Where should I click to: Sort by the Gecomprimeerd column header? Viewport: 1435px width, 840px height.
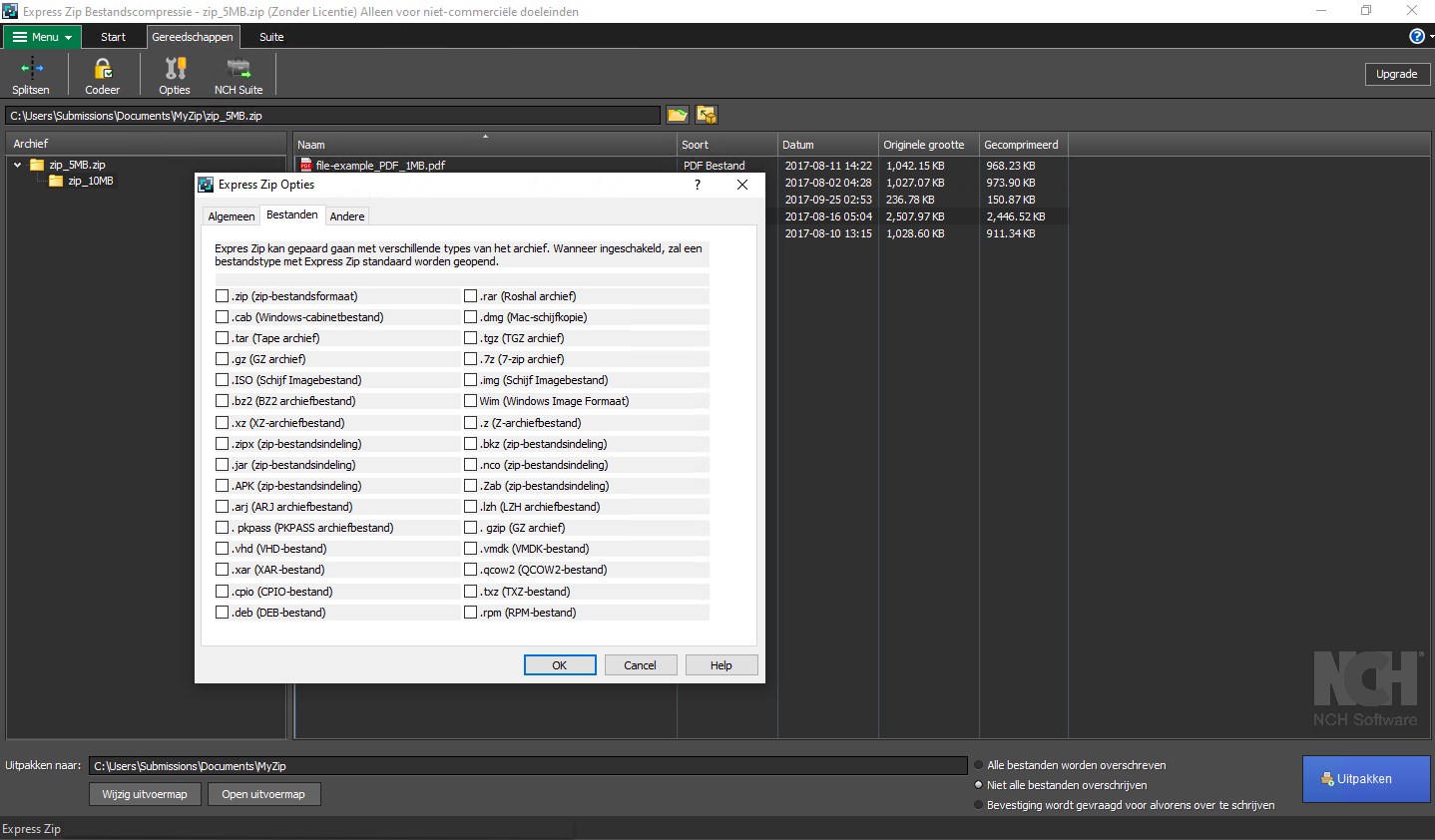1024,145
